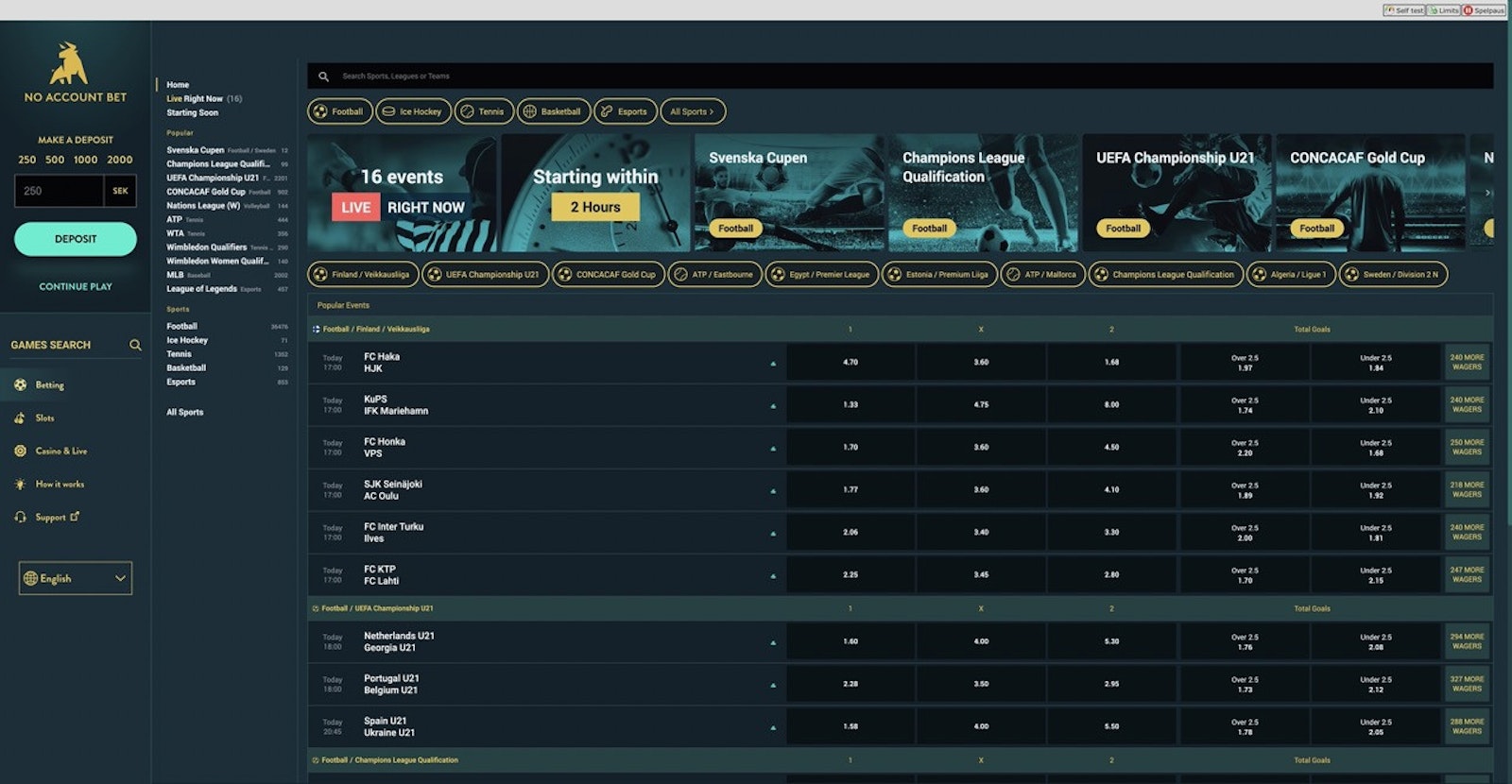The height and width of the screenshot is (784, 1512).
Task: Expand the English language dropdown
Action: [76, 578]
